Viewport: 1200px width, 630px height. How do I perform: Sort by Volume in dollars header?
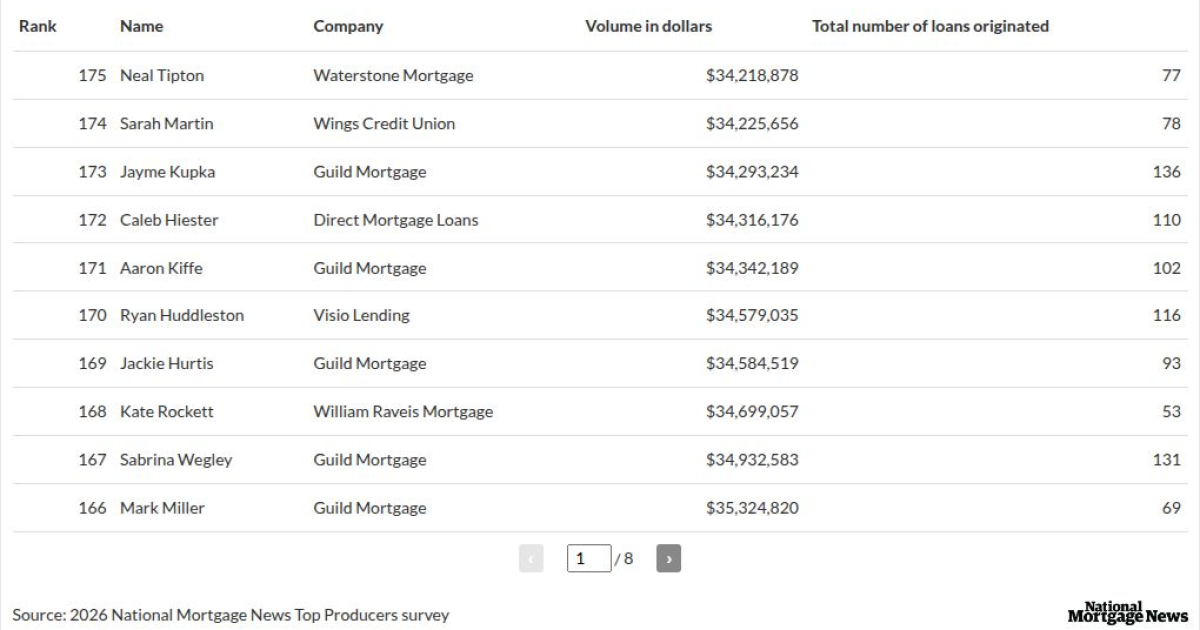(x=648, y=26)
